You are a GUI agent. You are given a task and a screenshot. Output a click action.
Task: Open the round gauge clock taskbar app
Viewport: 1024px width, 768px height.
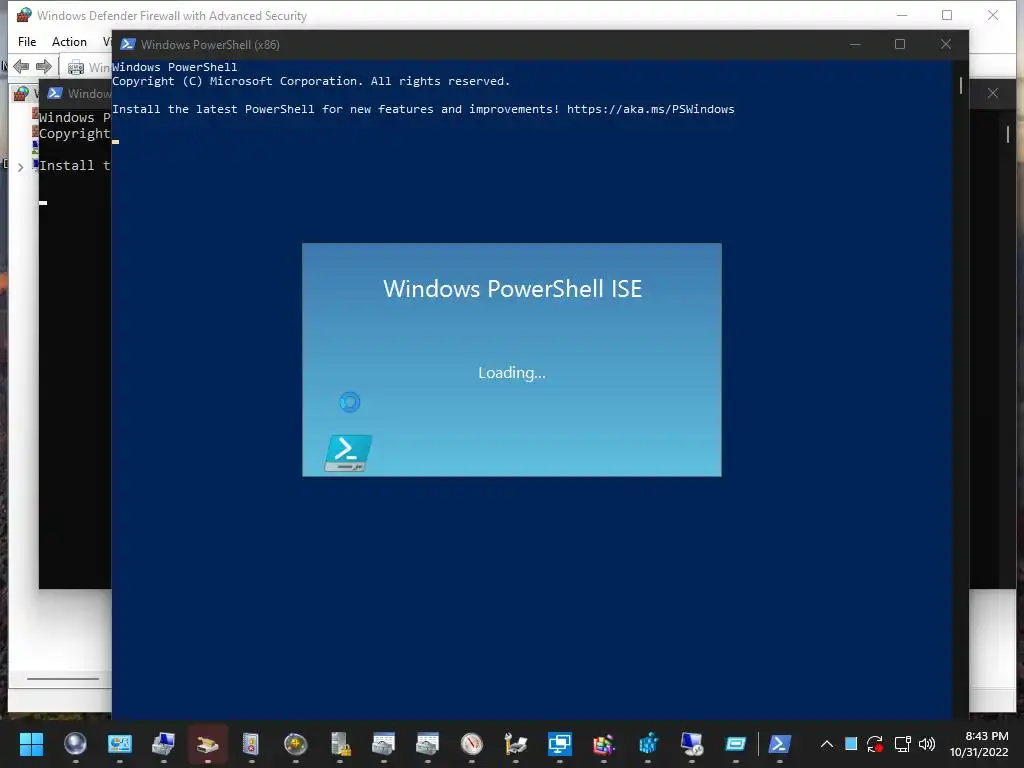472,744
